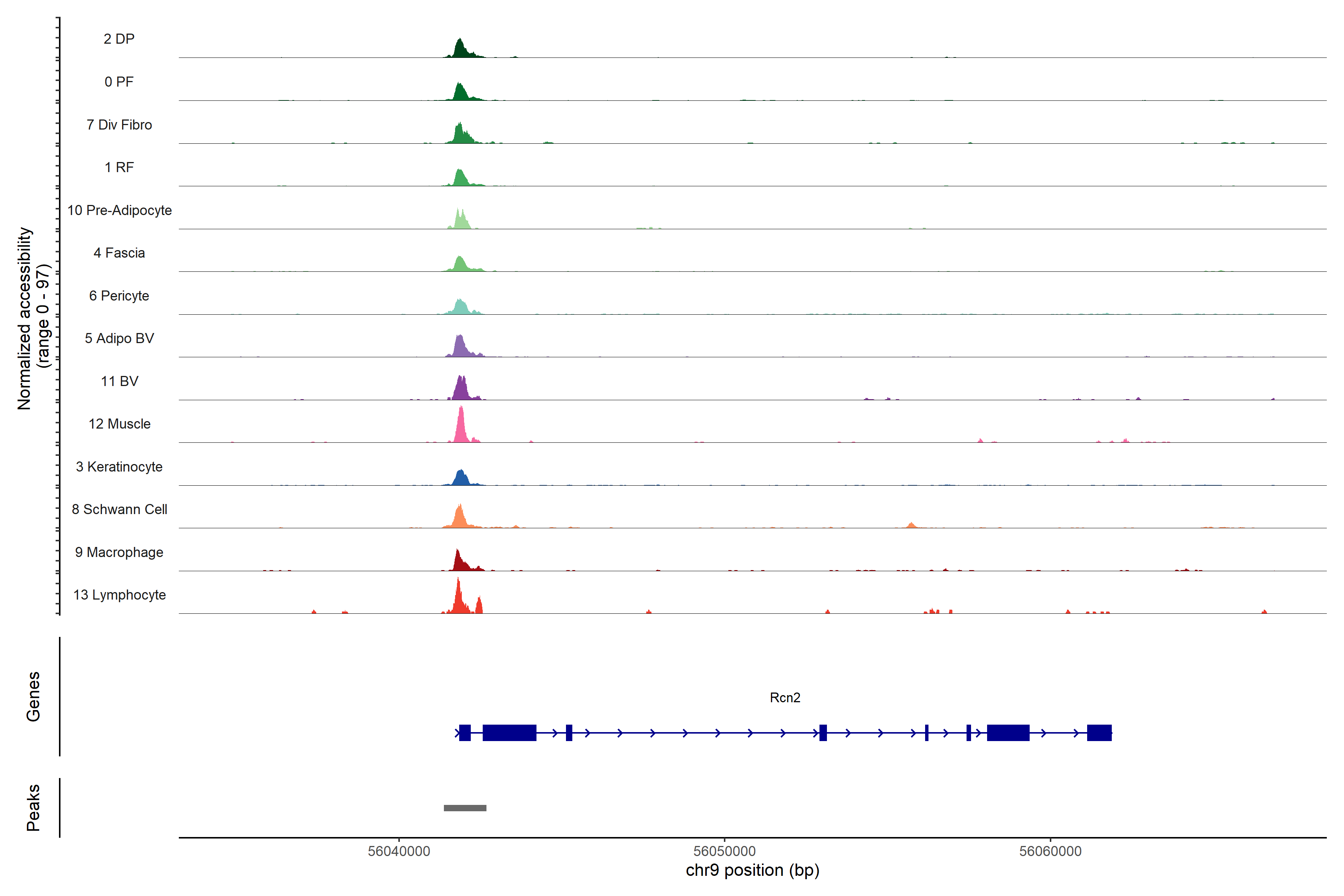Select the 9 Macrophage track label
This screenshot has height=896, width=1344.
click(x=119, y=552)
